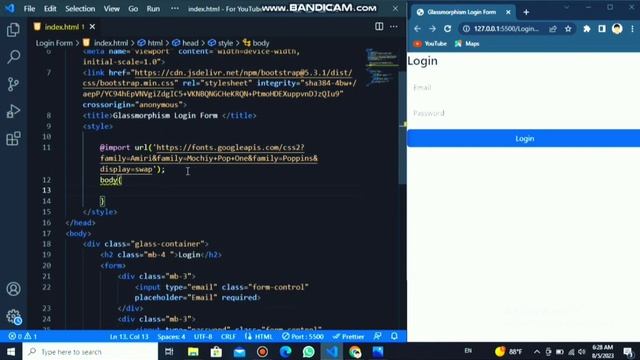Open File Explorer from the taskbar
Screen dimensions: 640x360
click(193, 351)
